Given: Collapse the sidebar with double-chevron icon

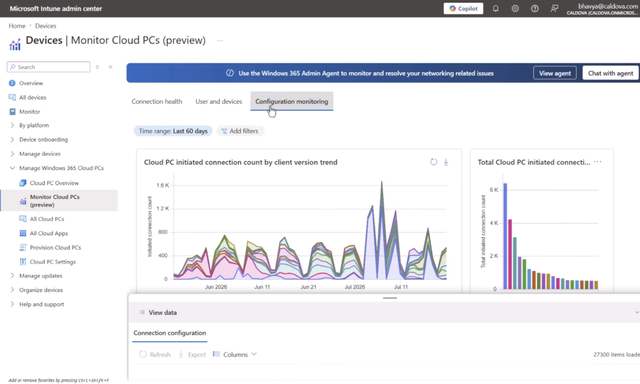Looking at the screenshot, I should coord(111,67).
